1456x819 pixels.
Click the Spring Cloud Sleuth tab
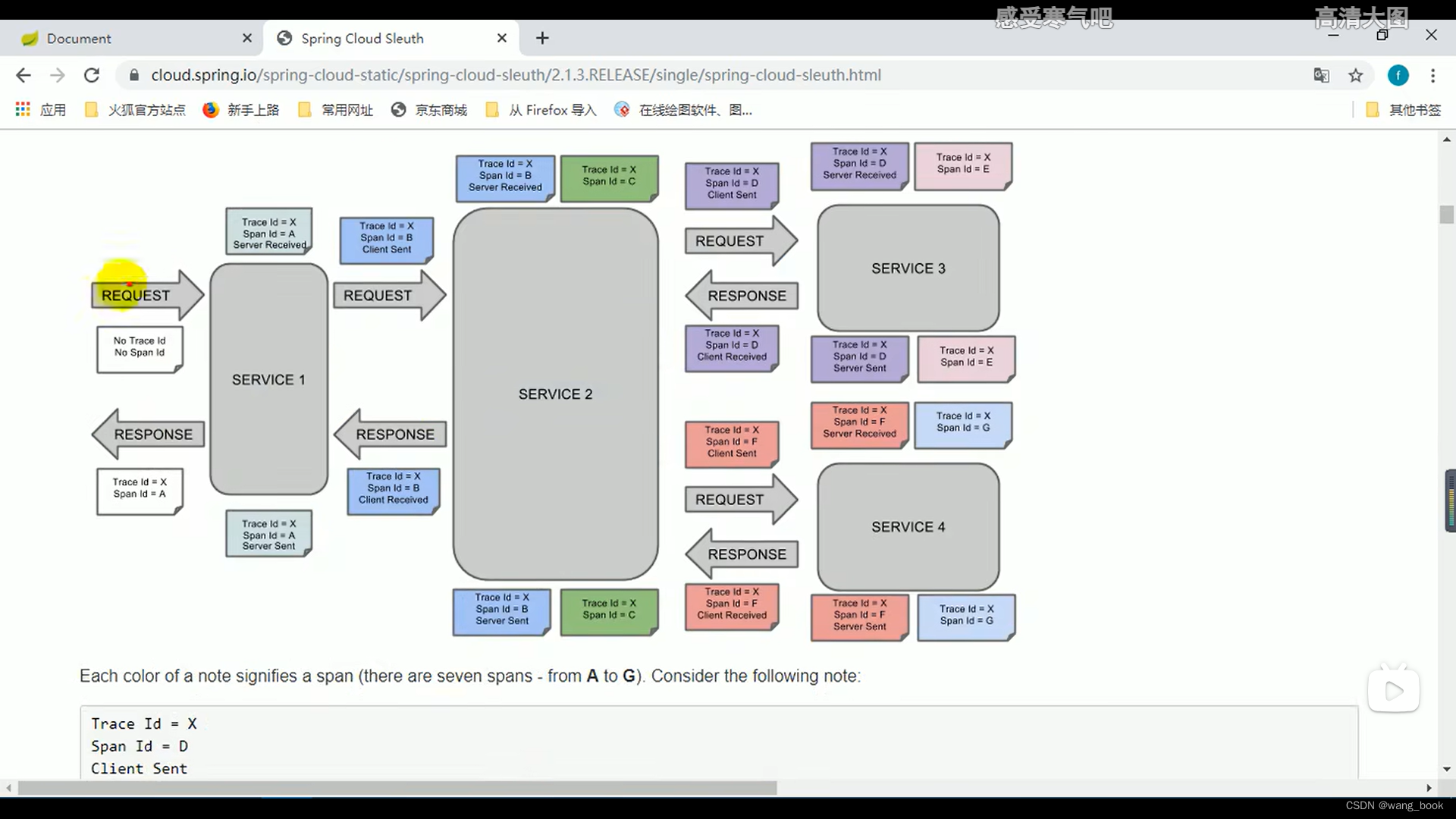click(x=390, y=38)
